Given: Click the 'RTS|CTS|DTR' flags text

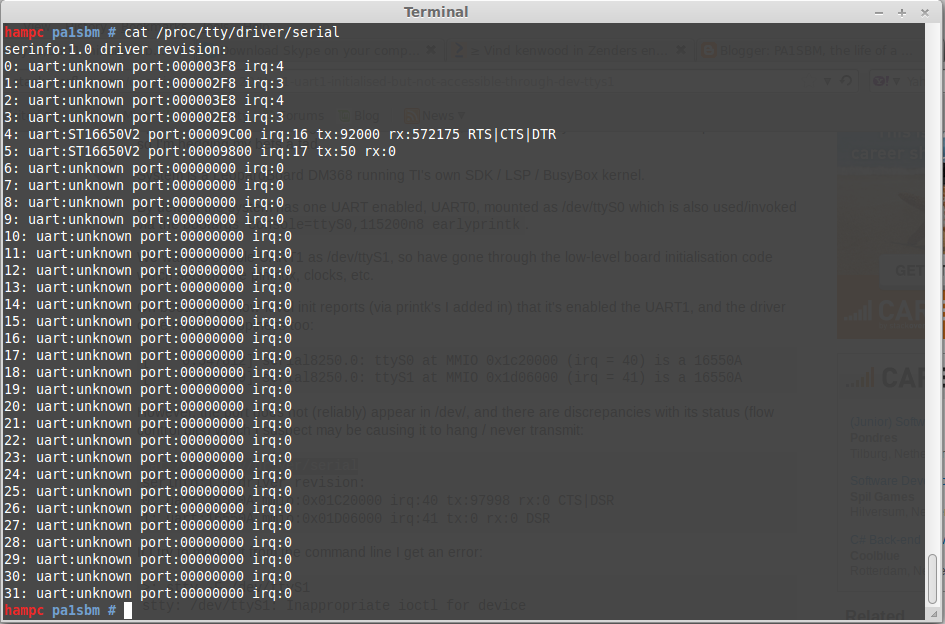Looking at the screenshot, I should tap(512, 134).
